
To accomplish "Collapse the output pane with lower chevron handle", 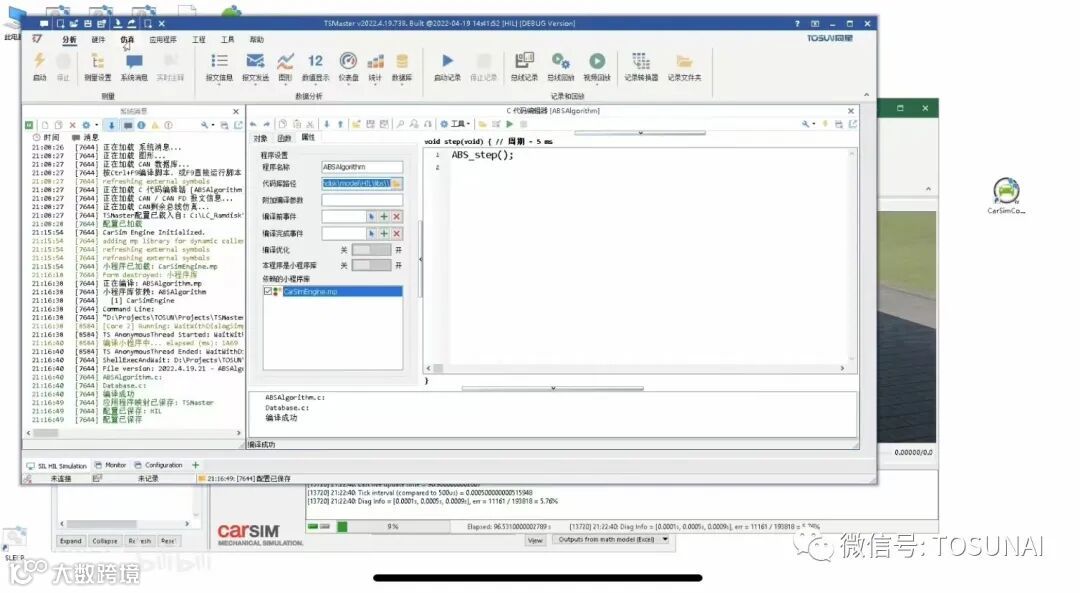I will click(x=552, y=388).
